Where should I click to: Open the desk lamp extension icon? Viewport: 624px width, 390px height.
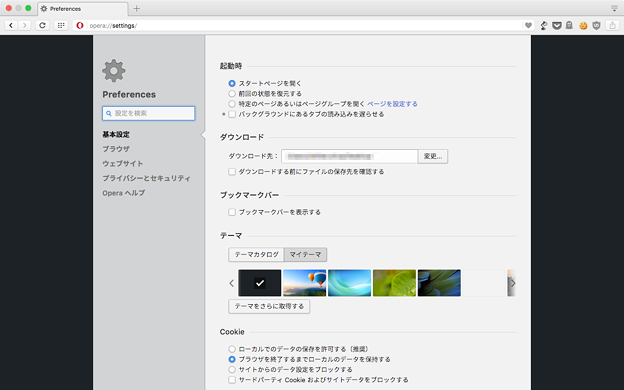pos(544,25)
